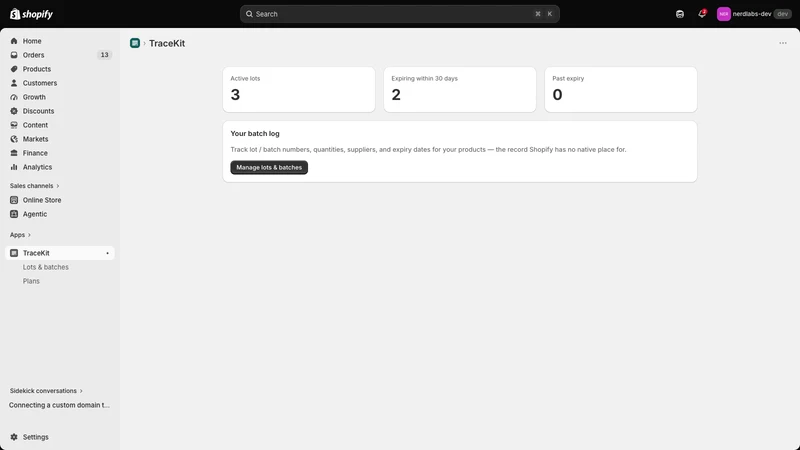Click the Online Store icon
The width and height of the screenshot is (800, 450).
(x=14, y=200)
